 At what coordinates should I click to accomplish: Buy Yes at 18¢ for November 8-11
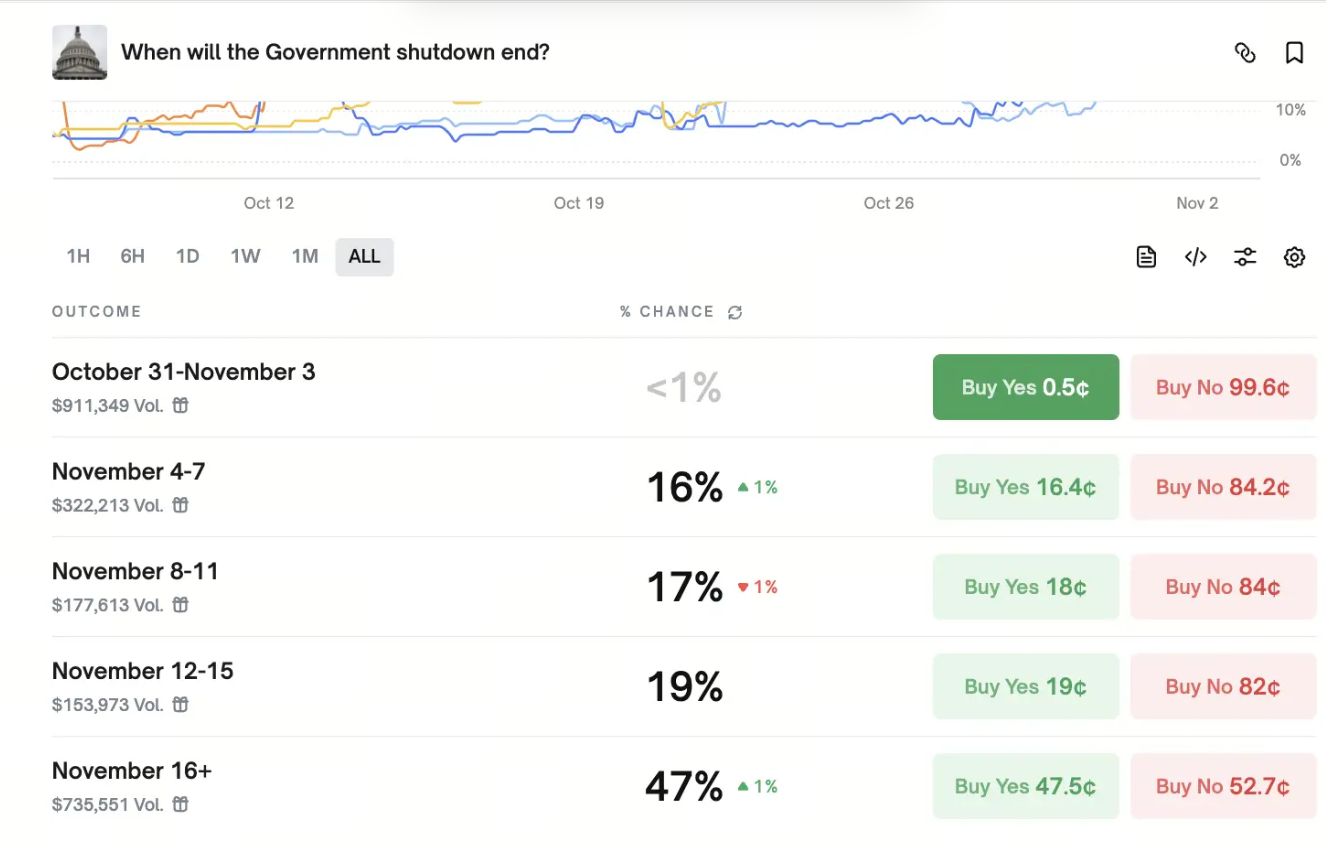coord(1025,587)
